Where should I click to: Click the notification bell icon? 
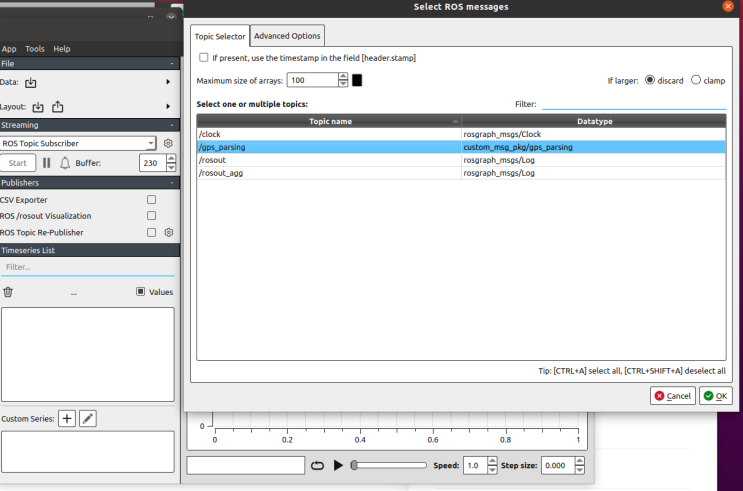pos(65,163)
